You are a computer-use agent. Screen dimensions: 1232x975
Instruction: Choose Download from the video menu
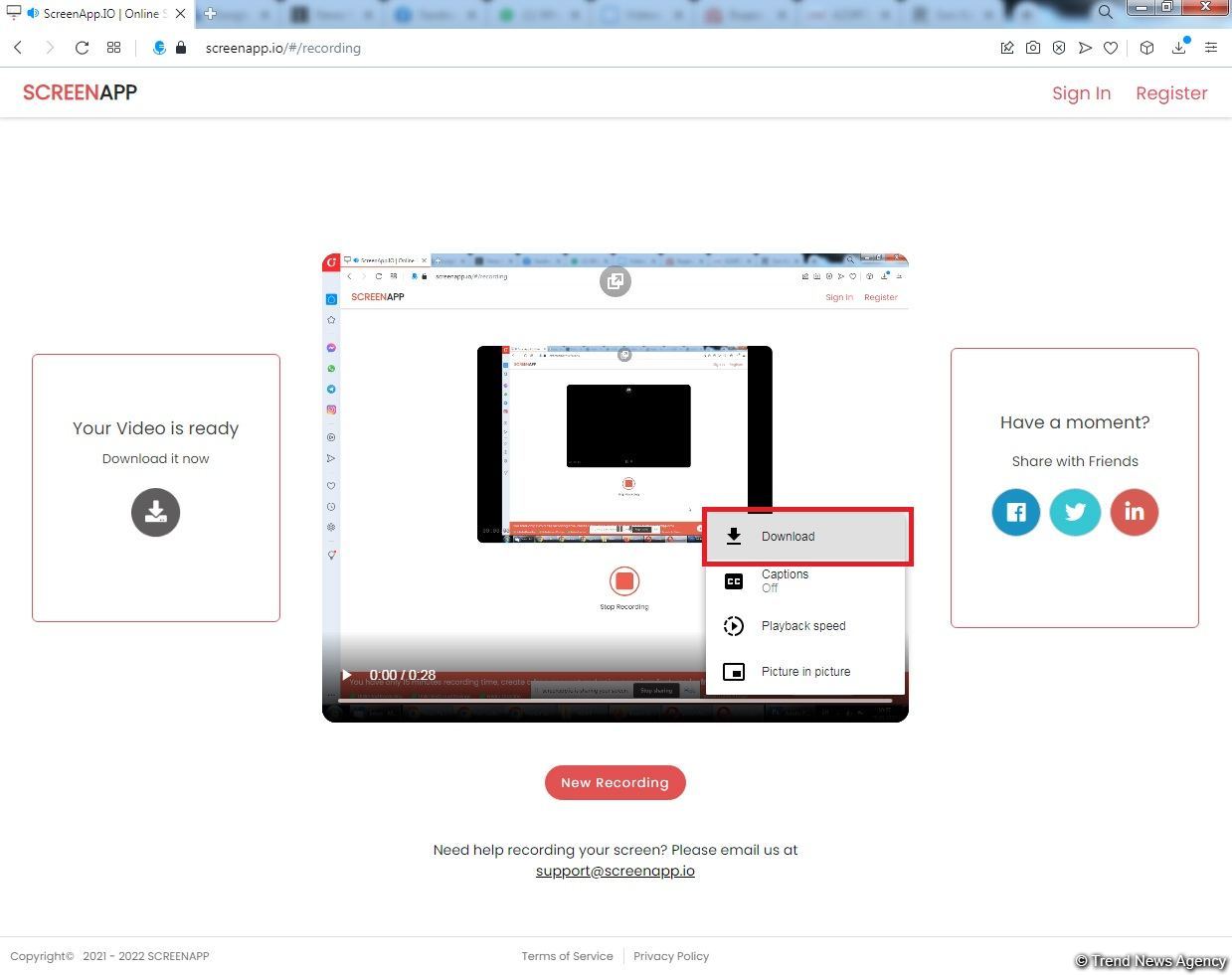(808, 537)
